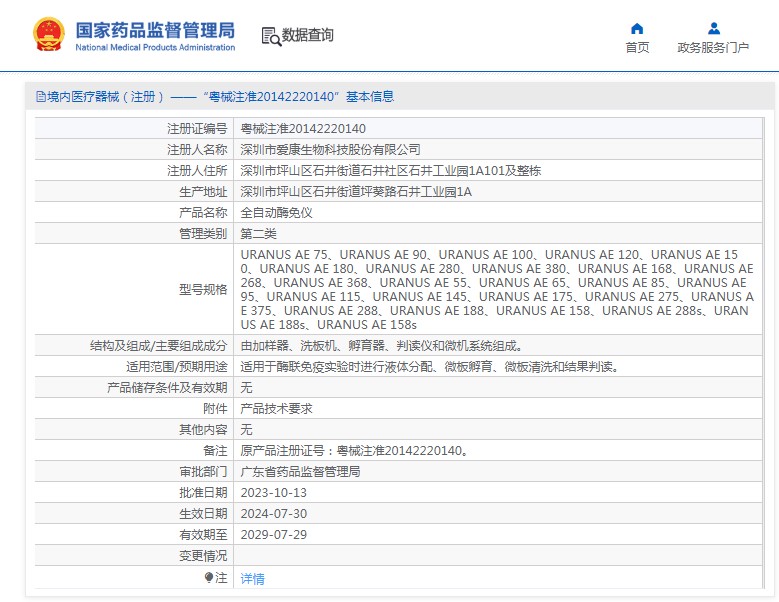779x602 pixels.
Task: Click the 型号规格 URANUS AE models cell
Action: [x=497, y=290]
